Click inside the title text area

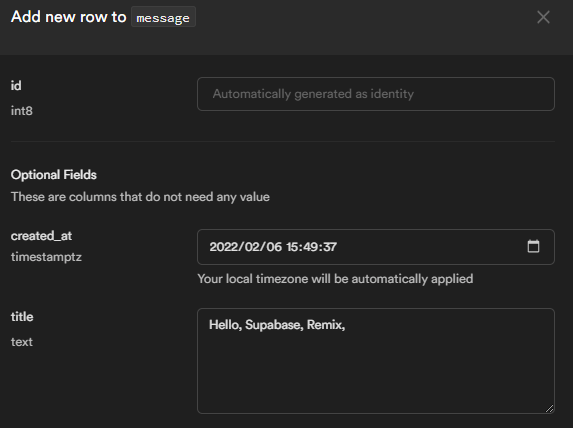click(376, 361)
